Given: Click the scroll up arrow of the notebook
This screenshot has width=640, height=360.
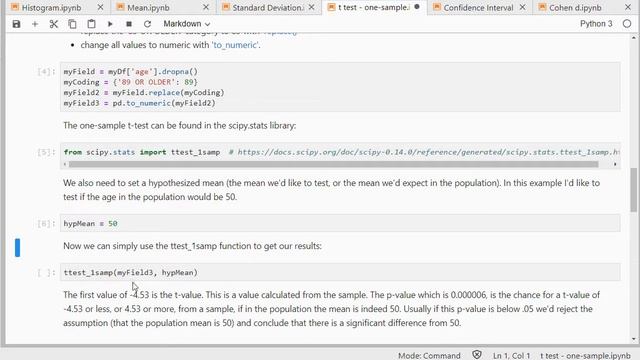Looking at the screenshot, I should (633, 38).
